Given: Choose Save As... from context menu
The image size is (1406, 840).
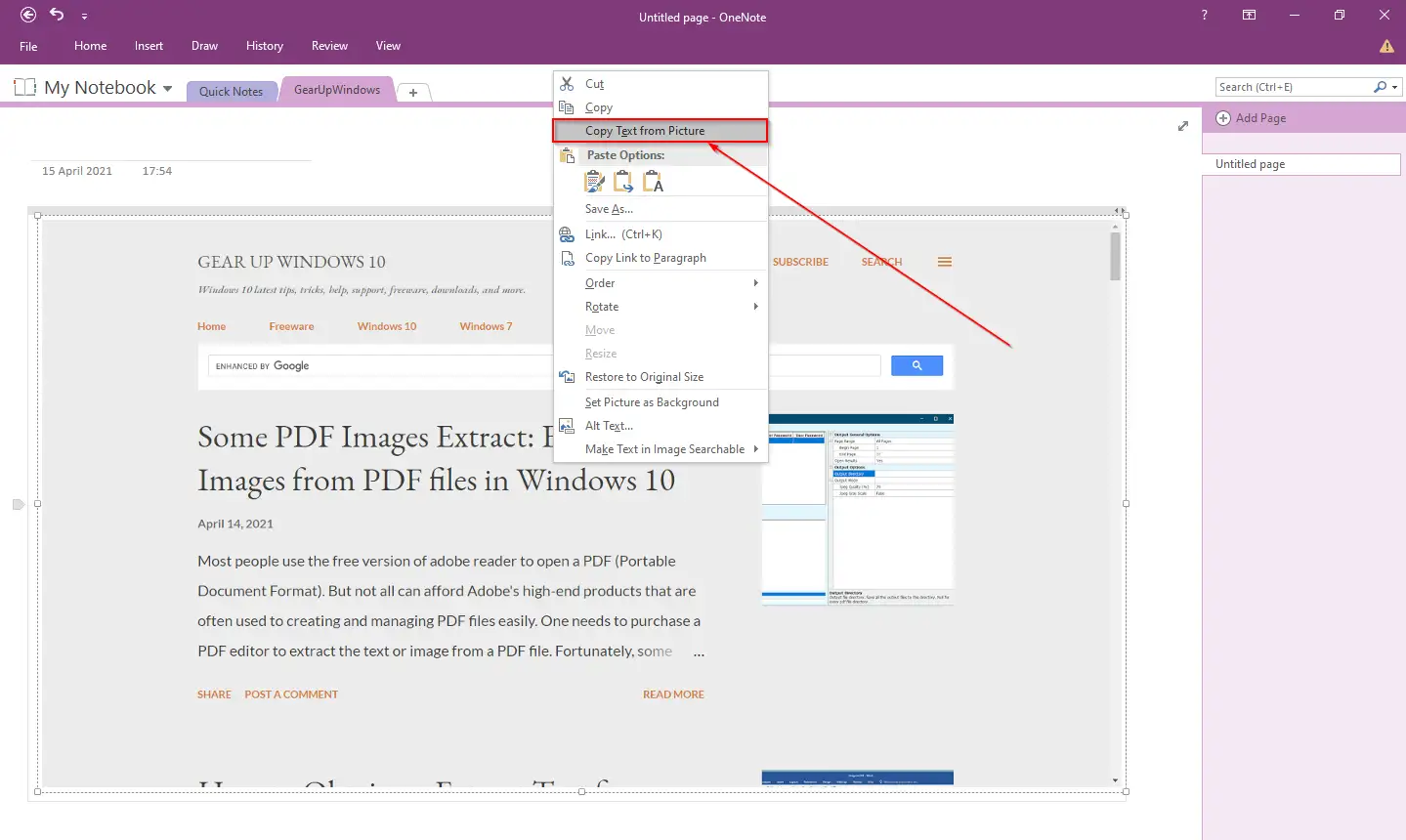Looking at the screenshot, I should pos(660,209).
